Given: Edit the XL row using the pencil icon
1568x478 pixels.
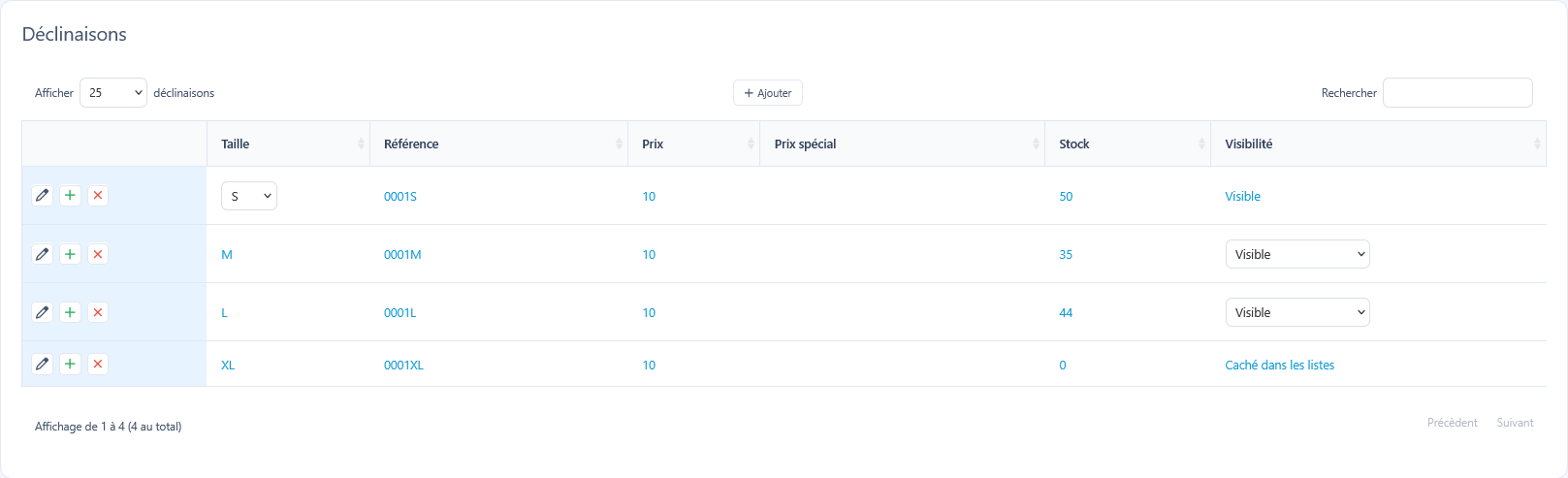Looking at the screenshot, I should 42,364.
